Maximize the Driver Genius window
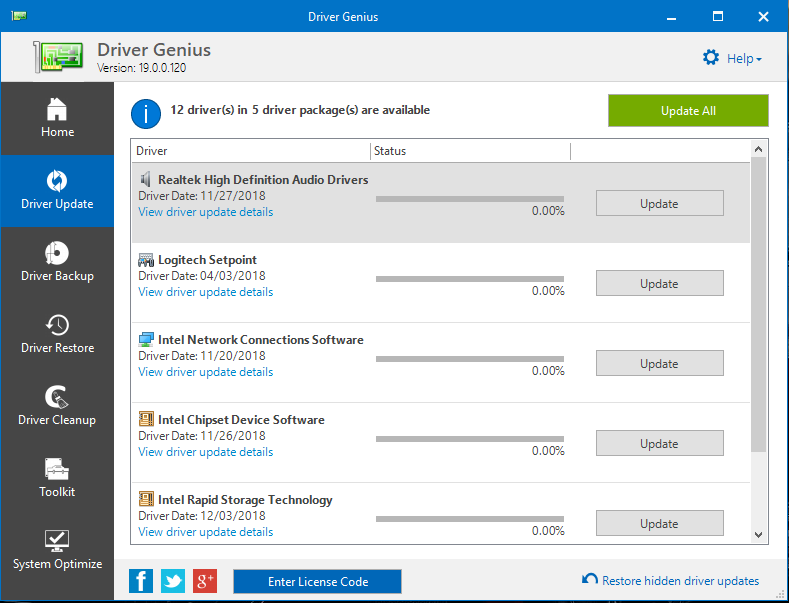Image resolution: width=789 pixels, height=603 pixels. tap(718, 17)
